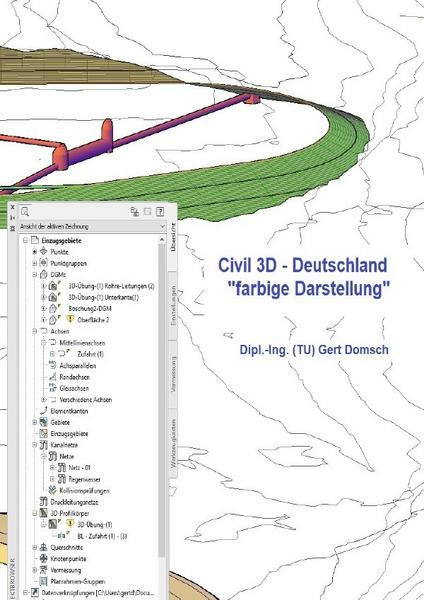Click the root drawing document icon

pyautogui.click(x=35, y=240)
